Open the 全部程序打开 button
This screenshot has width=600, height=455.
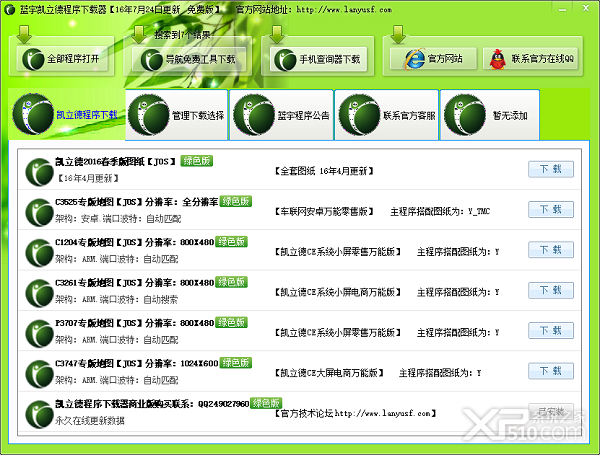[62, 59]
